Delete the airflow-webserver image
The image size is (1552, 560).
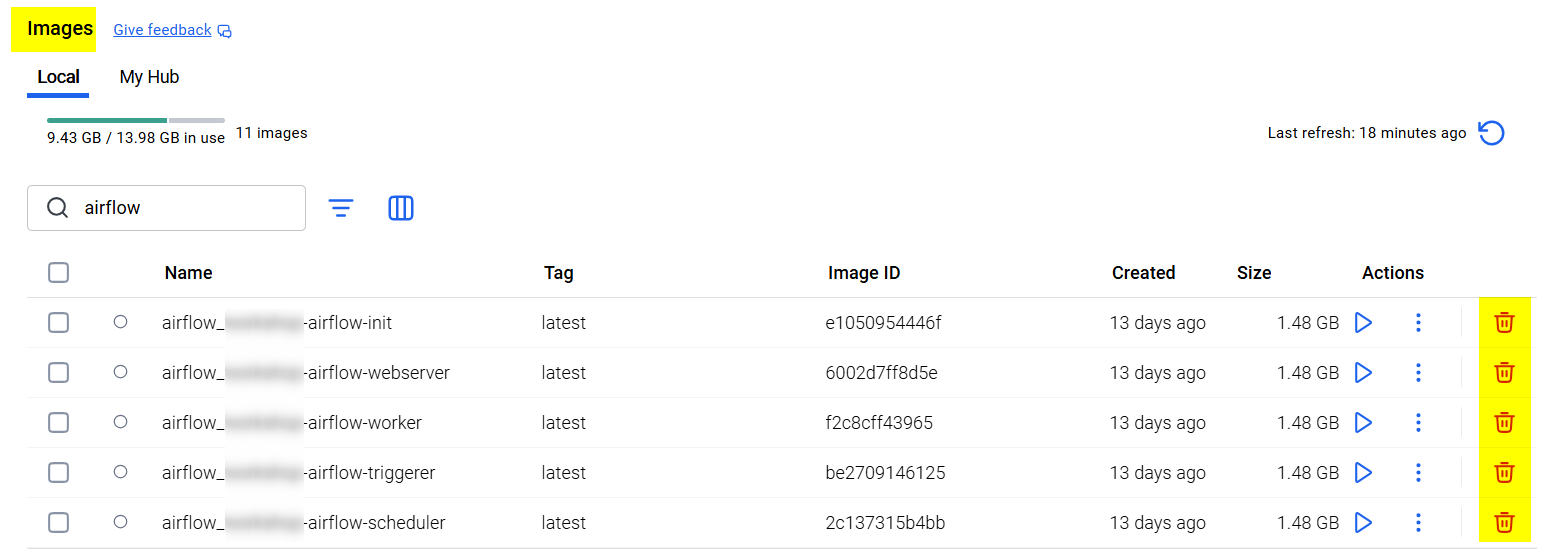(1504, 372)
